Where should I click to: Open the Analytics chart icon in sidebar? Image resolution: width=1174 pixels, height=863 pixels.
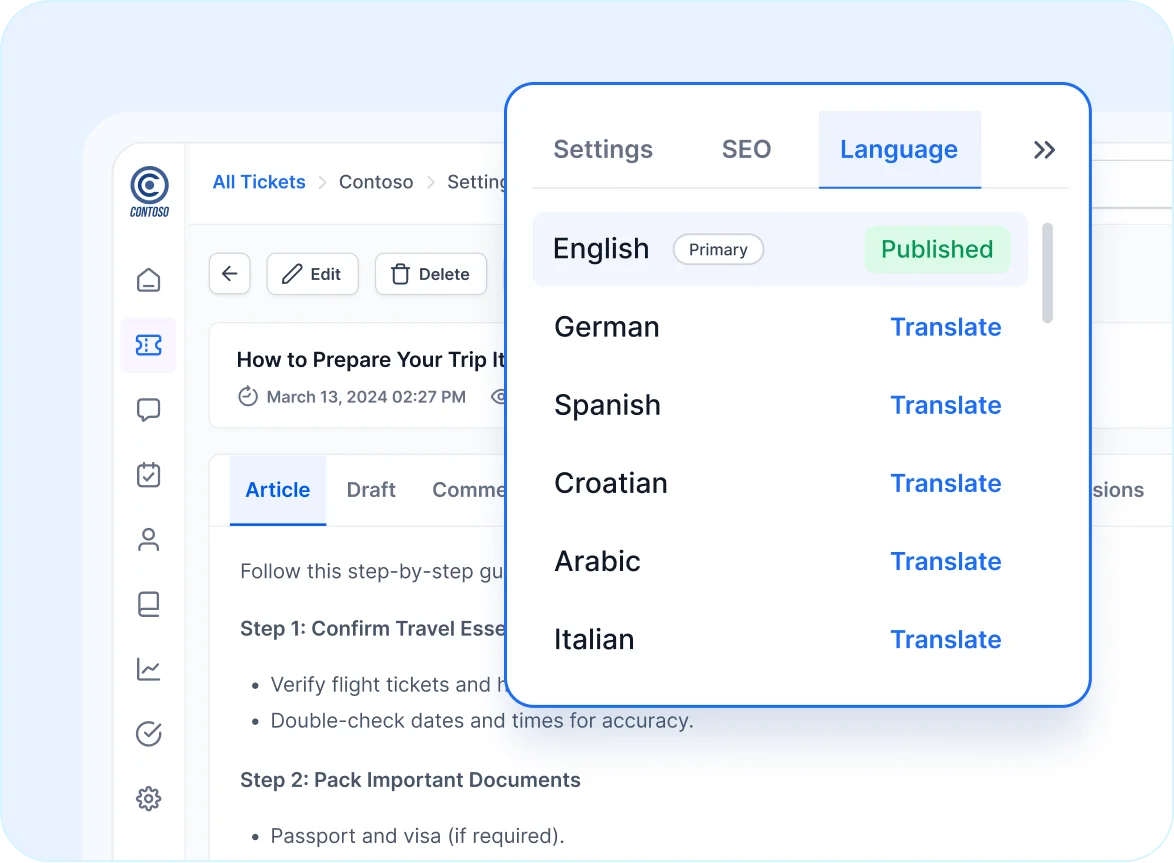[x=148, y=669]
